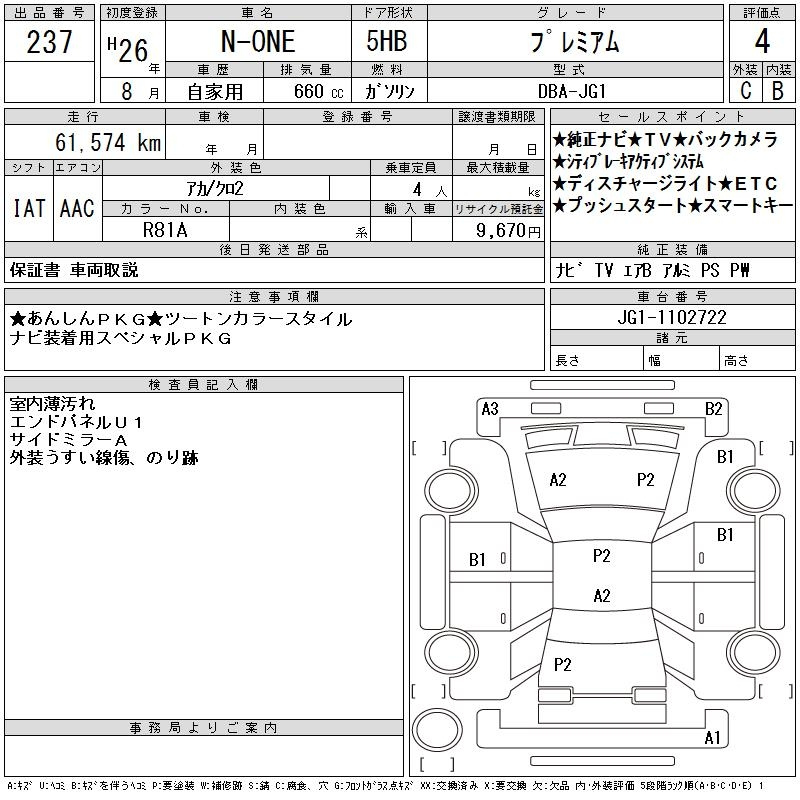Select the "B2" damage mark on the diagram

[713, 409]
